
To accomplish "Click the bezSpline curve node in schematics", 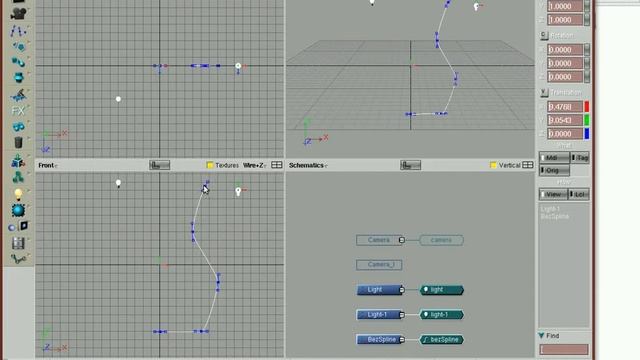I will tap(442, 340).
